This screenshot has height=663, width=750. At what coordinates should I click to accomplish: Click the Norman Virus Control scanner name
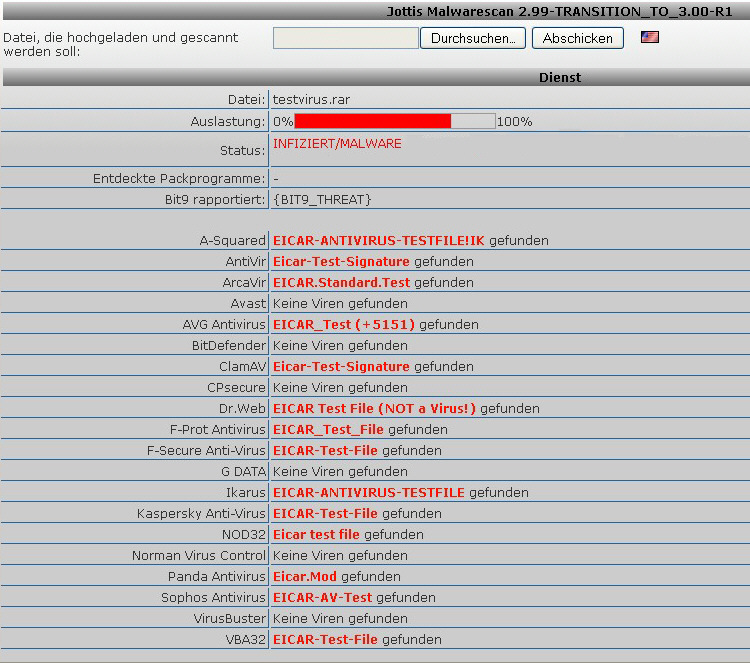click(x=199, y=556)
